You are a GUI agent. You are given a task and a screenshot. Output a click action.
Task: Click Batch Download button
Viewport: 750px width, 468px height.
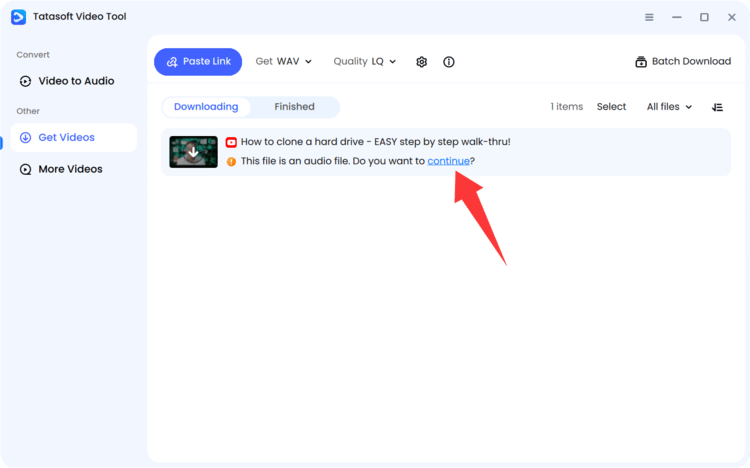683,61
